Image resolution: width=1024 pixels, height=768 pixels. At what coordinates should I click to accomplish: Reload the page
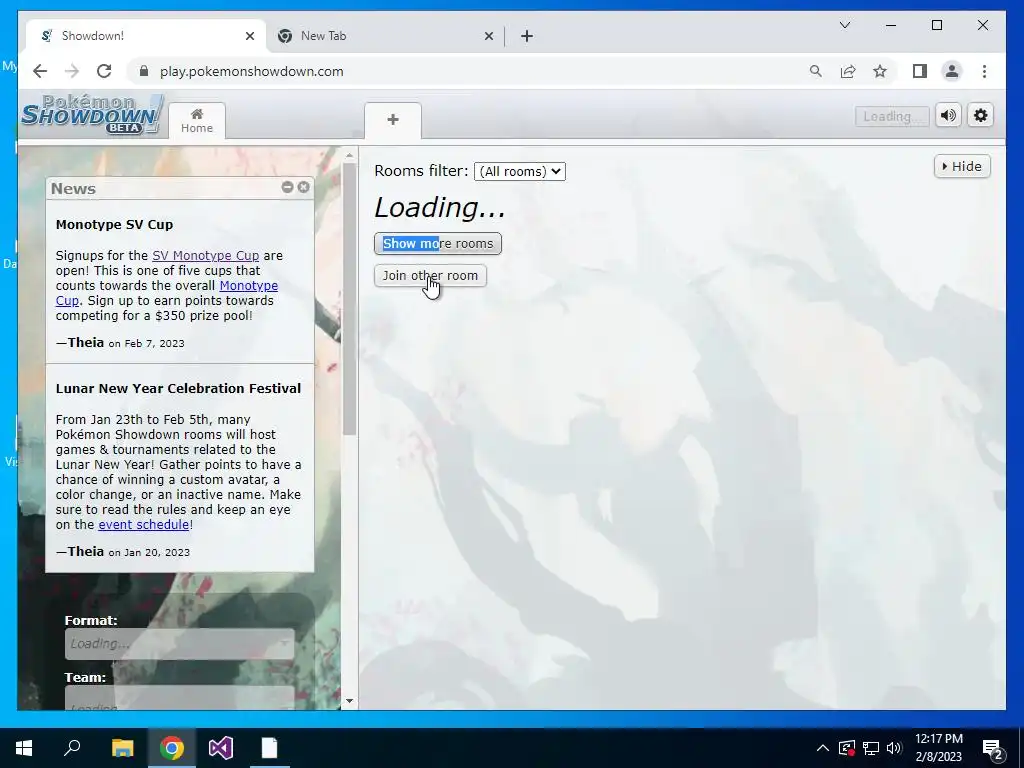[104, 71]
